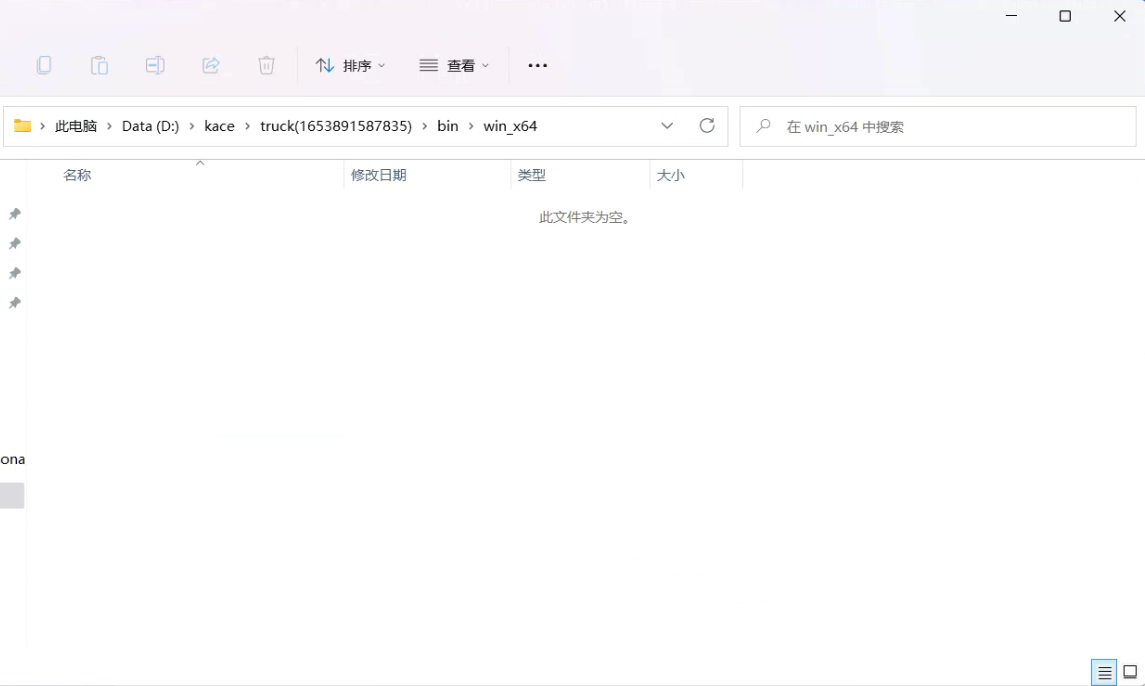Switch to large thumbnails view icon
Viewport: 1145px width, 686px height.
click(x=1130, y=672)
